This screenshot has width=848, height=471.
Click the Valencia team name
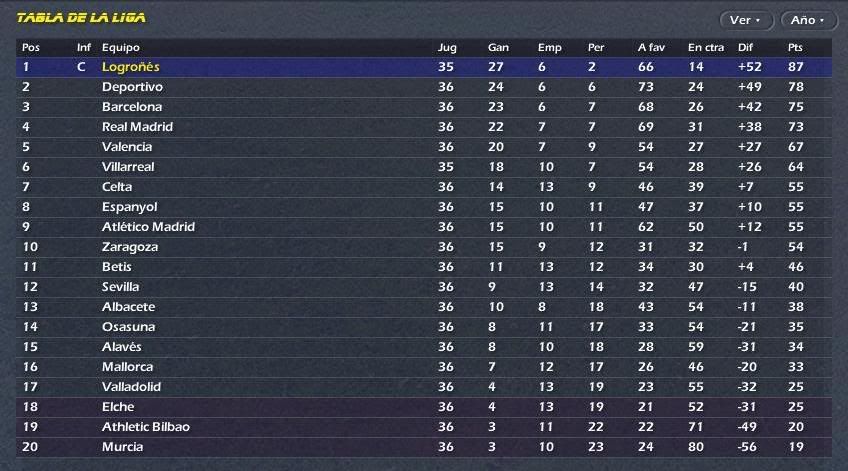[x=127, y=147]
